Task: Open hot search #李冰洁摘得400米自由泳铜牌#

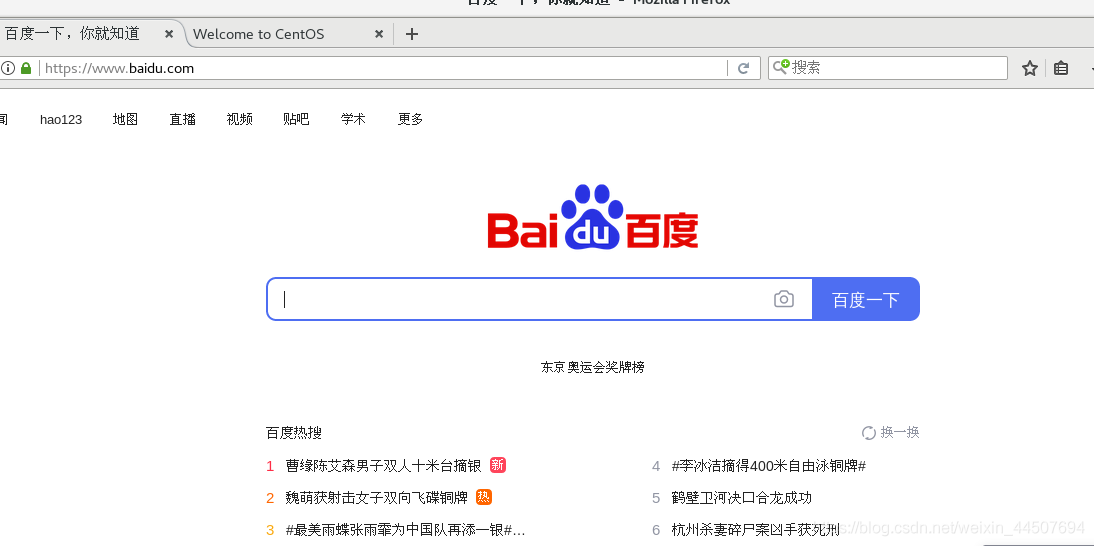Action: (768, 466)
